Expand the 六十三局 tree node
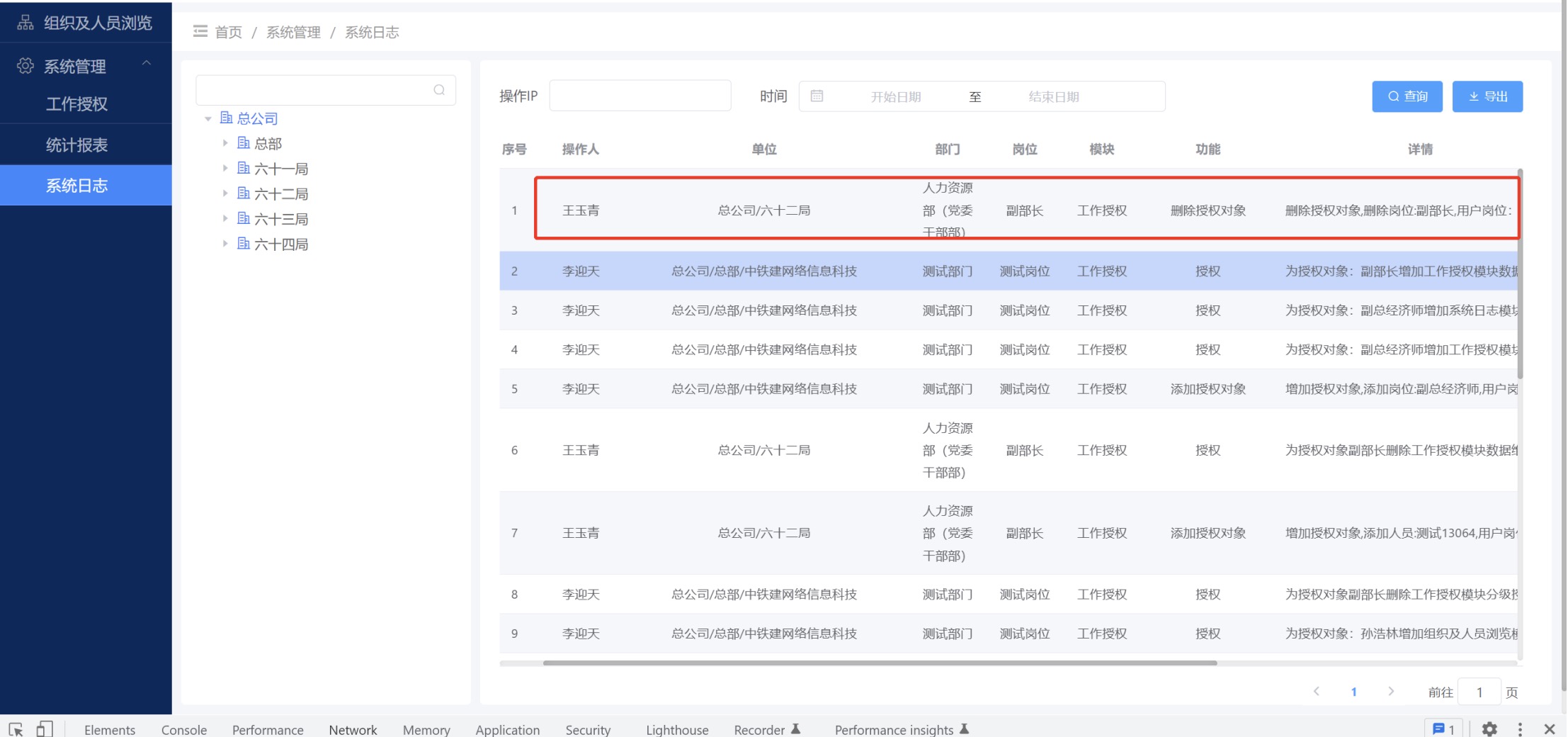This screenshot has height=737, width=1568. click(225, 218)
